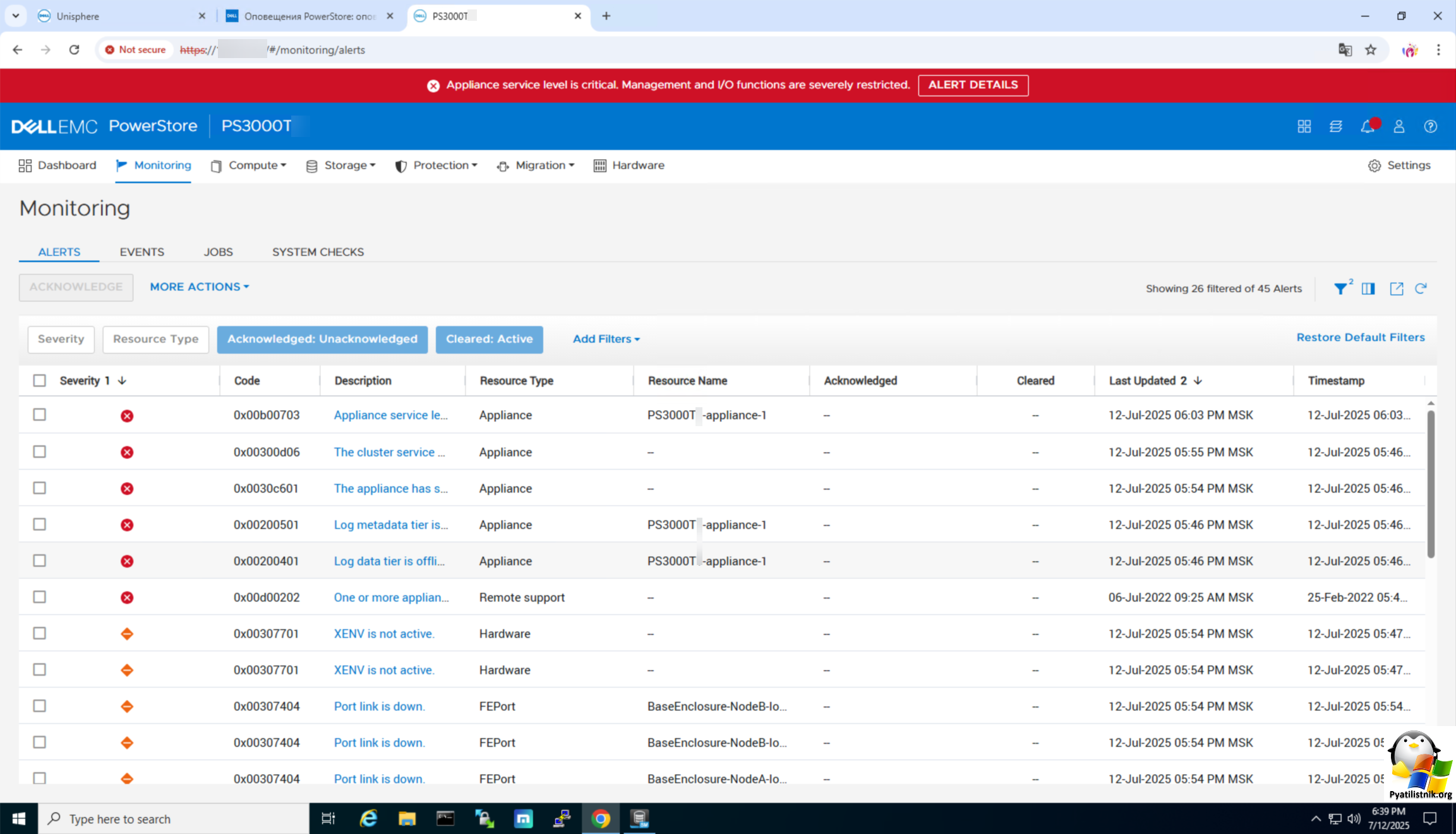Open the column chooser icon
Viewport: 1456px width, 834px height.
click(1368, 289)
